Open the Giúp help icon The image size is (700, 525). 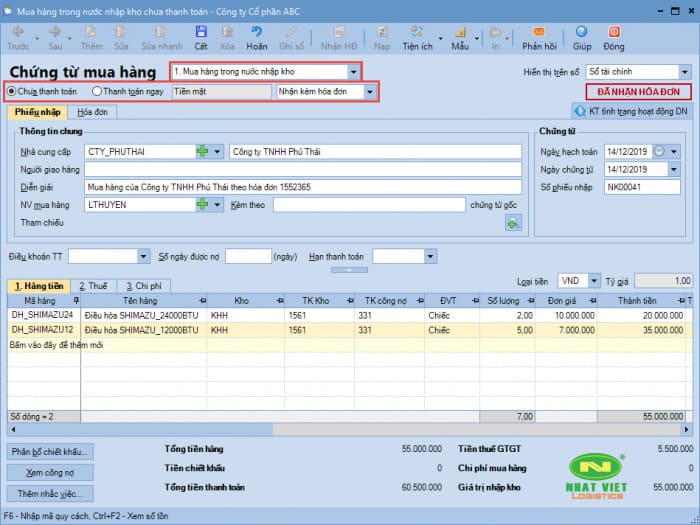582,37
